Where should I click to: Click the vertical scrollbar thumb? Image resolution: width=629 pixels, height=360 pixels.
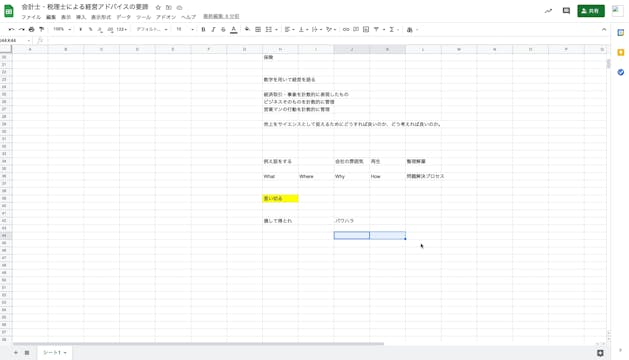pos(608,63)
